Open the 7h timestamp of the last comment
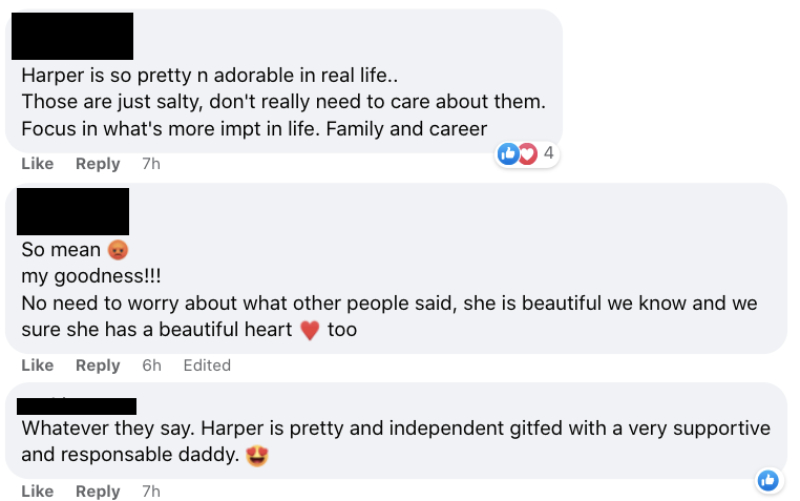This screenshot has height=501, width=800. pyautogui.click(x=151, y=491)
